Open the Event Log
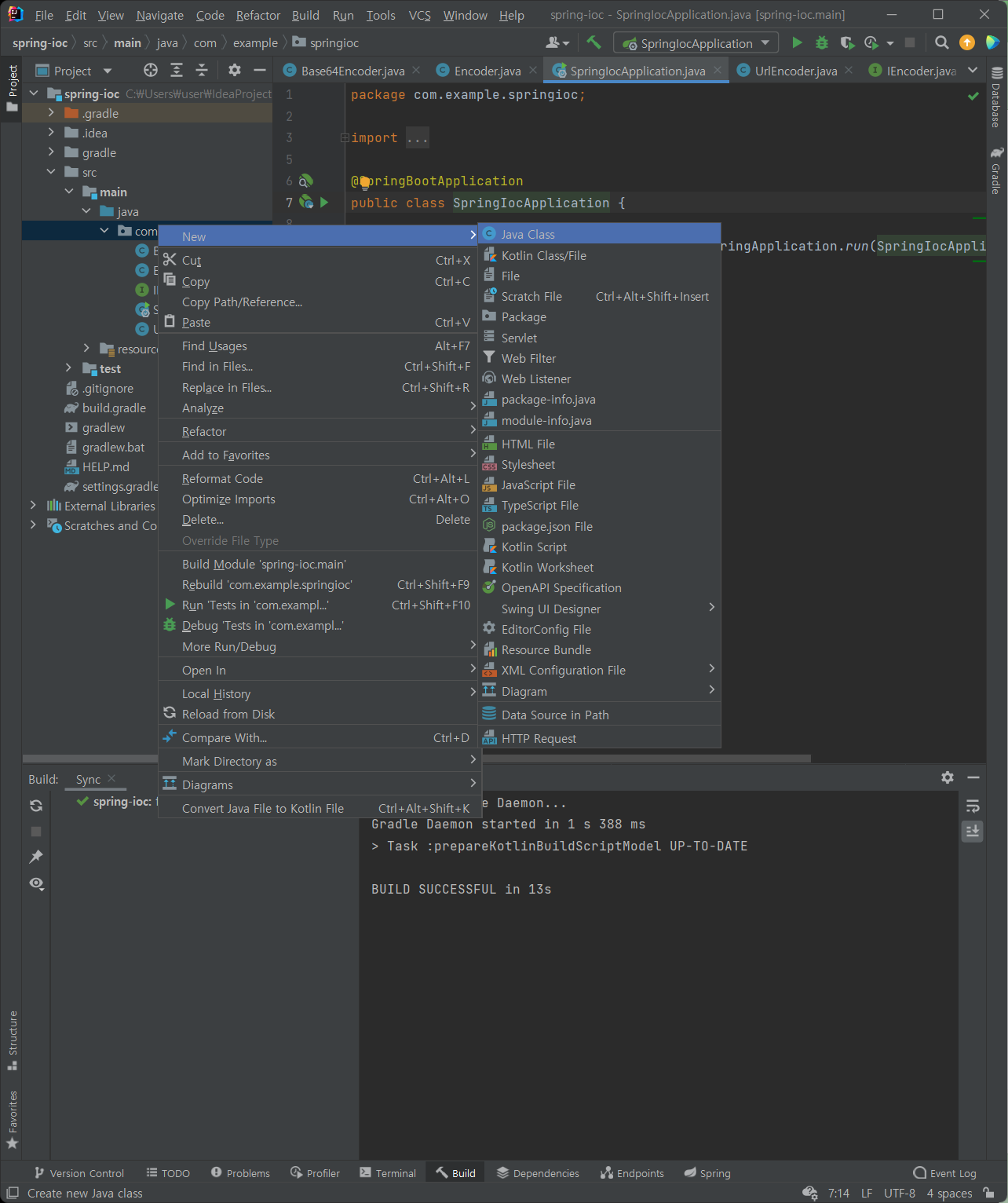 pos(944,1173)
